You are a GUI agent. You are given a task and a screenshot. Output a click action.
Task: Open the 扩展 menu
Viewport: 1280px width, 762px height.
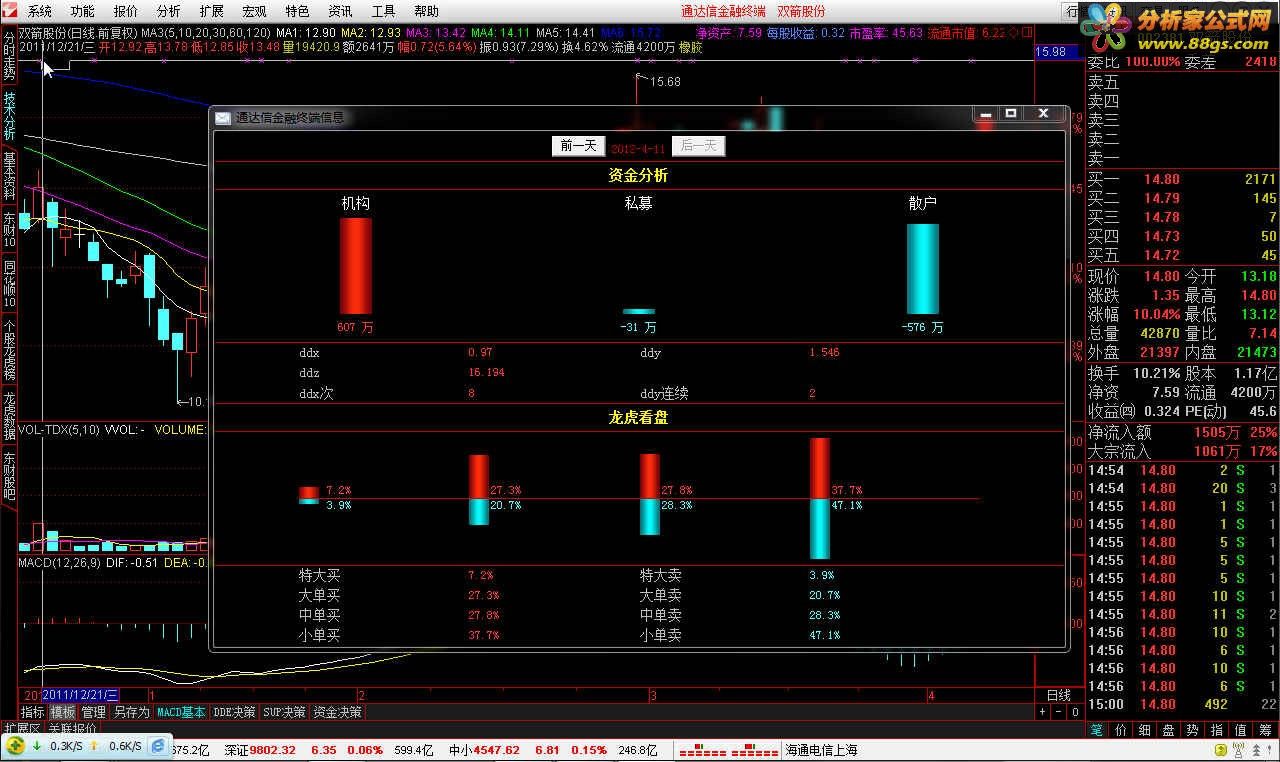211,11
